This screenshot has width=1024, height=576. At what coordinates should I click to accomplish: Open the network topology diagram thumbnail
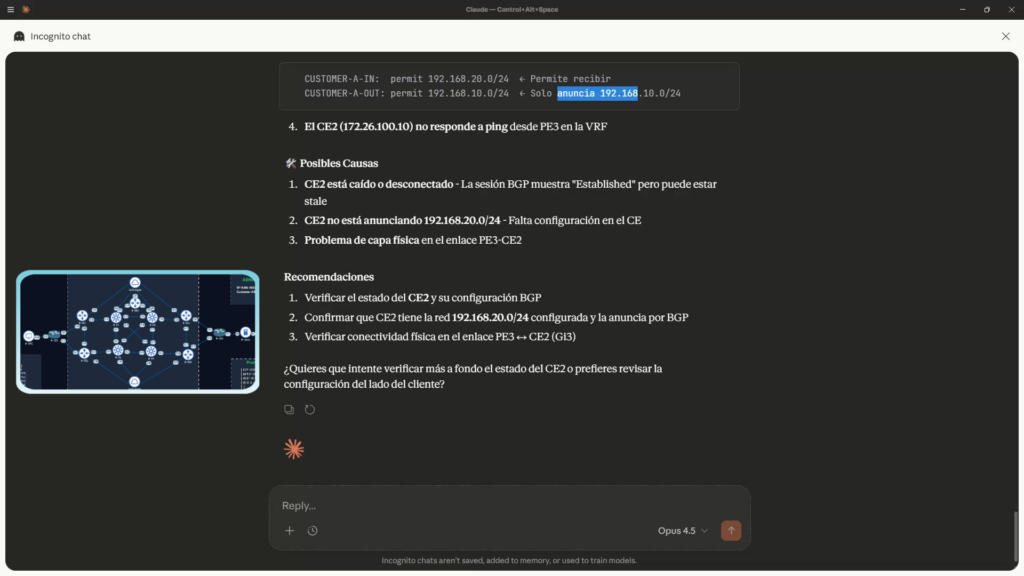(138, 331)
